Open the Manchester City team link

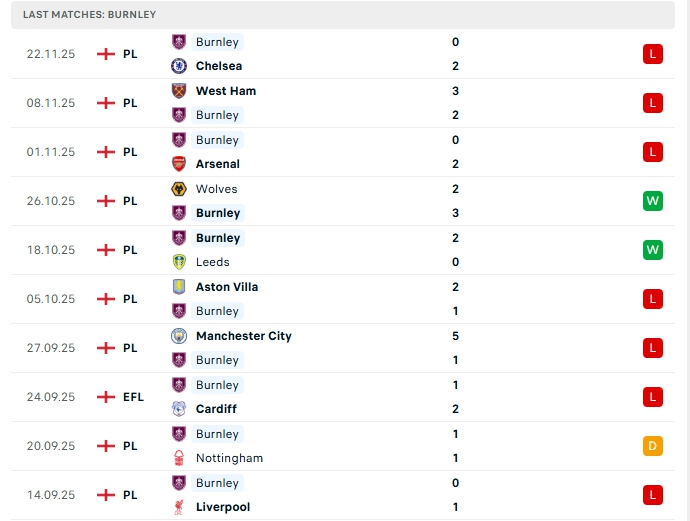coord(243,336)
